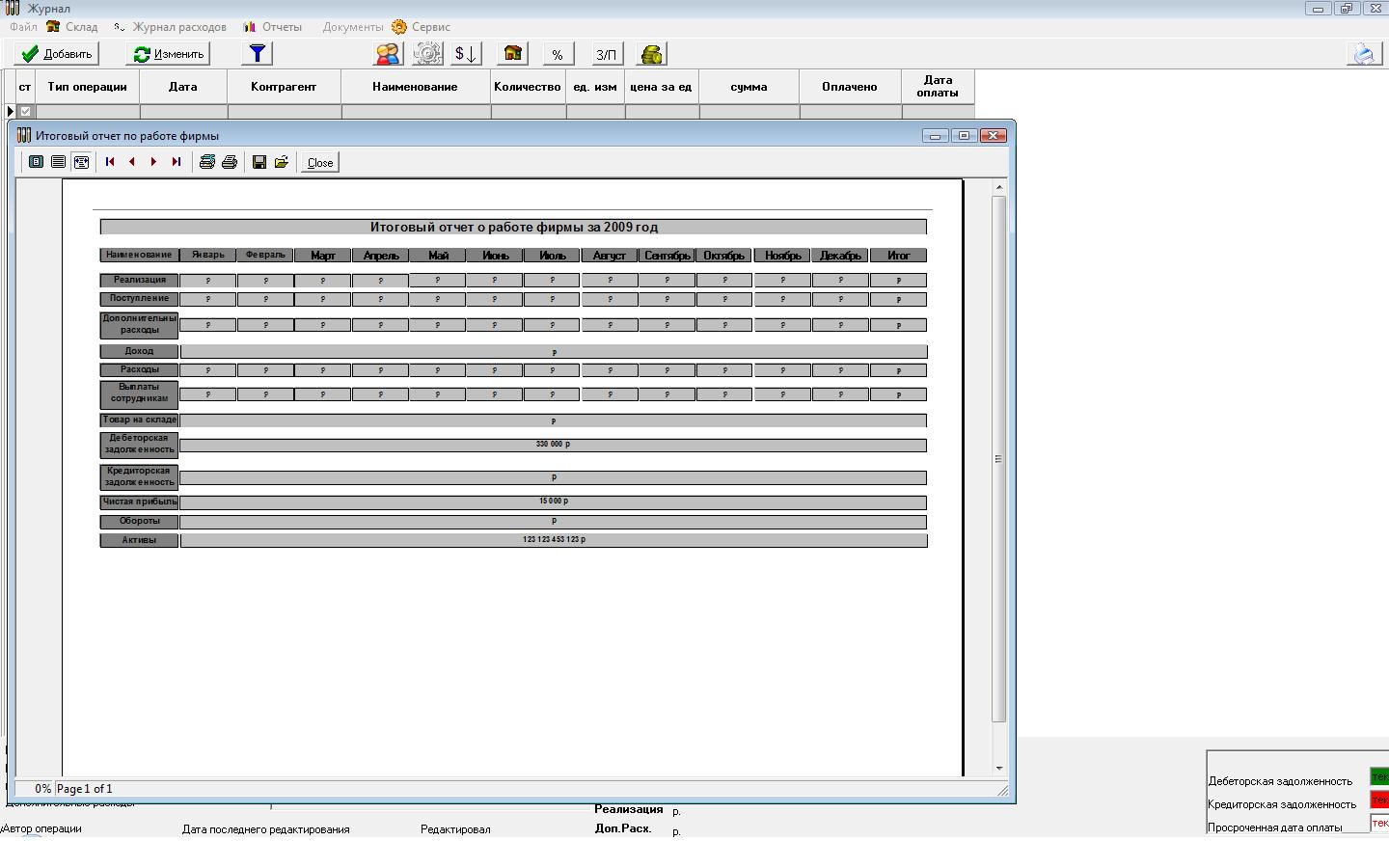The width and height of the screenshot is (1389, 868).
Task: Click the Добавить button
Action: click(x=57, y=54)
